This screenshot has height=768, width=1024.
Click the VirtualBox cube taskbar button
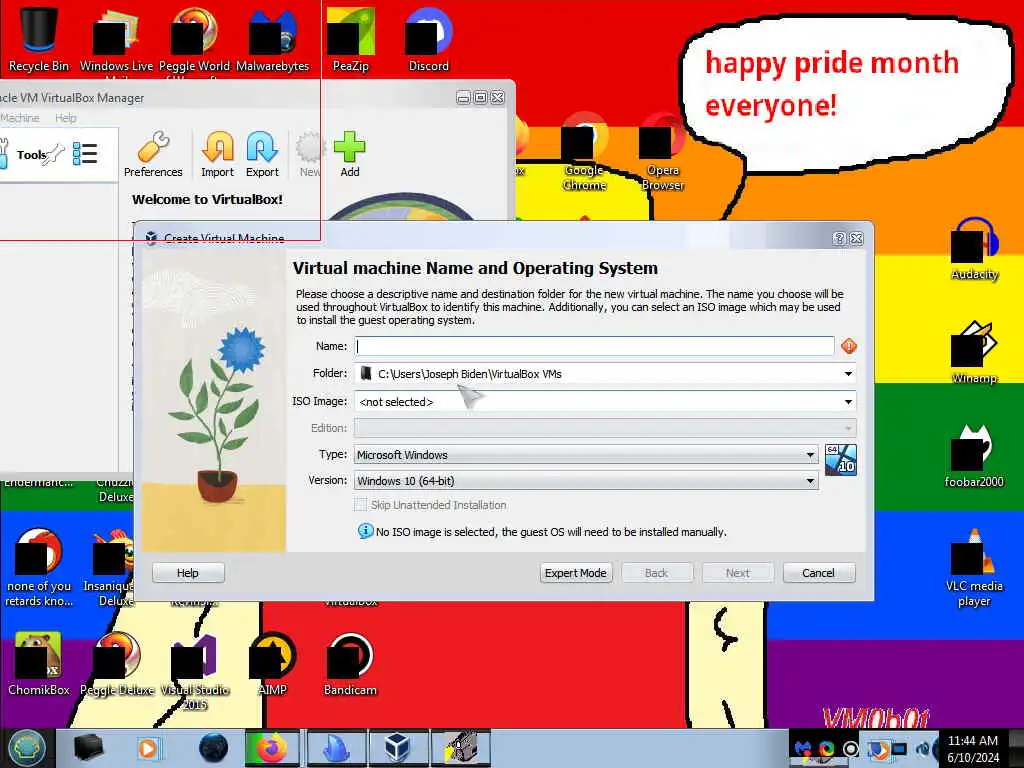tap(396, 748)
